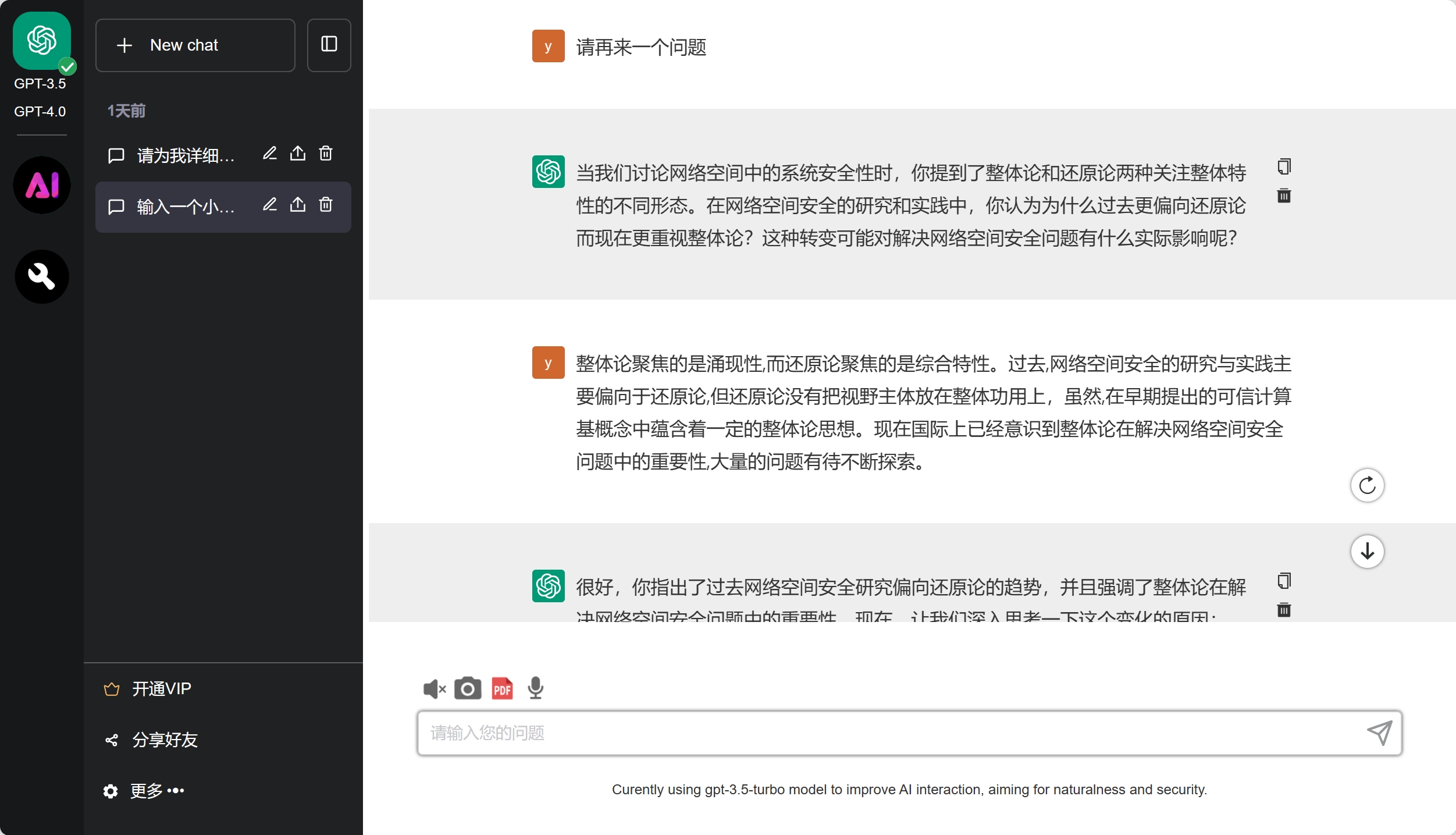The image size is (1456, 835).
Task: Open the pink AI tool sidebar icon
Action: tap(42, 185)
